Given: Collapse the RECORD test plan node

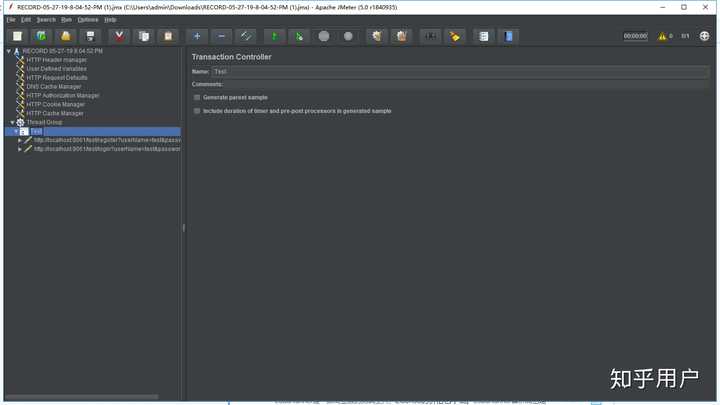Looking at the screenshot, I should pyautogui.click(x=9, y=51).
